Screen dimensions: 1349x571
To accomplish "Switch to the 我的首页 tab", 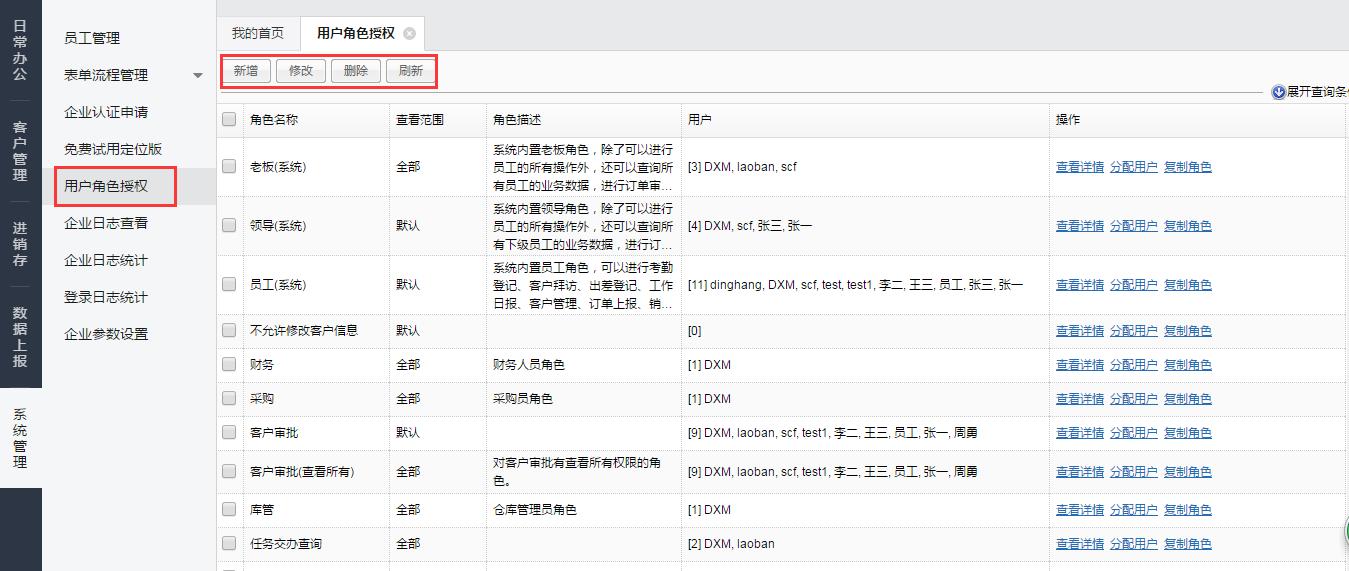I will click(x=258, y=33).
